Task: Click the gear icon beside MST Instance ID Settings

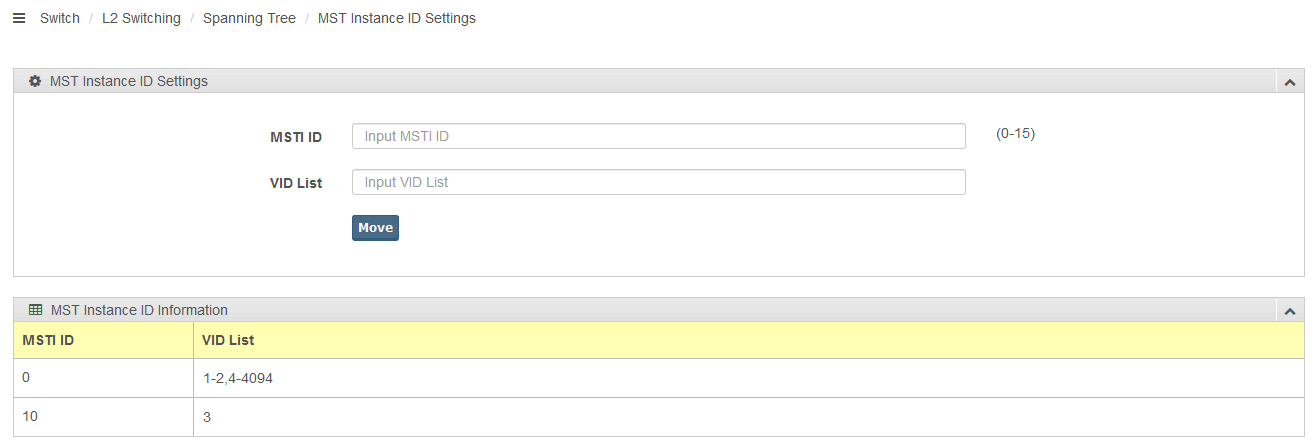Action: (35, 81)
